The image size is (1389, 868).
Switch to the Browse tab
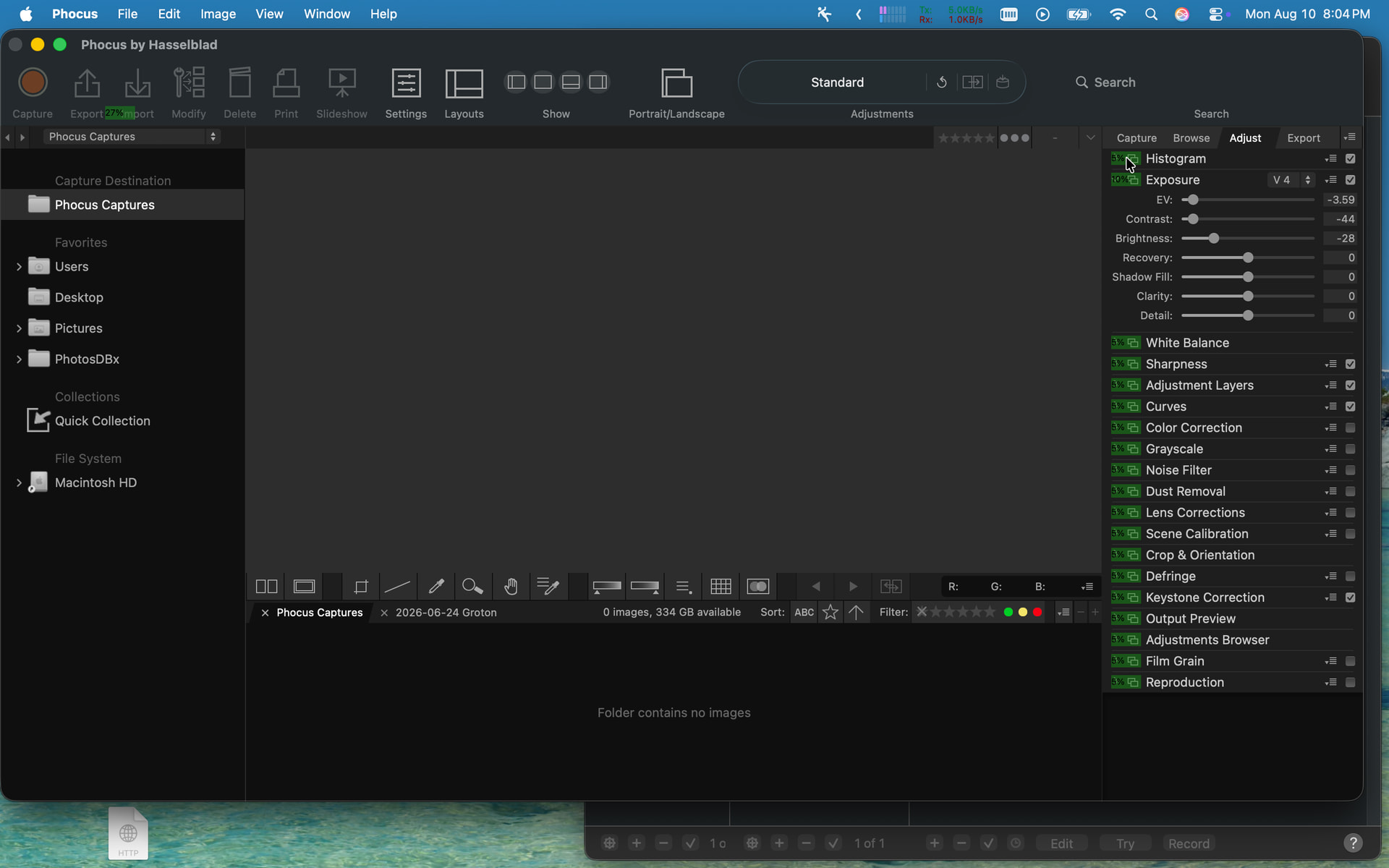[1191, 138]
